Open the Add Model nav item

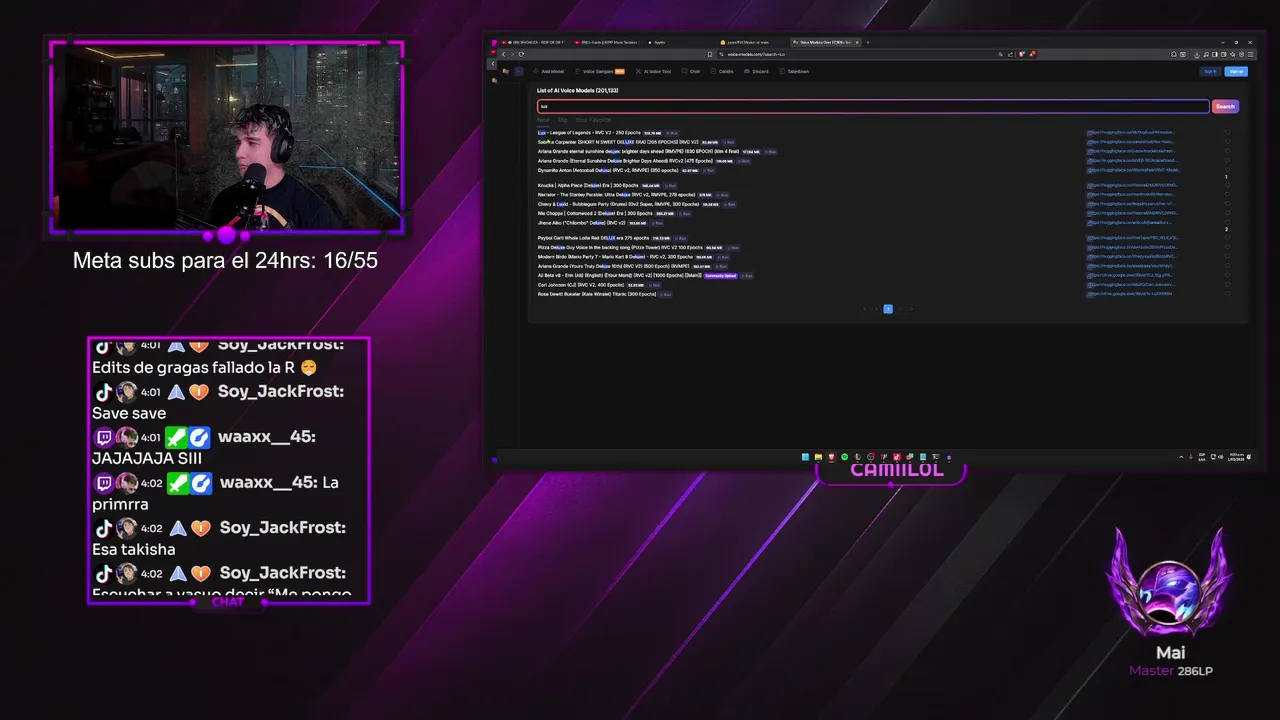coord(547,71)
